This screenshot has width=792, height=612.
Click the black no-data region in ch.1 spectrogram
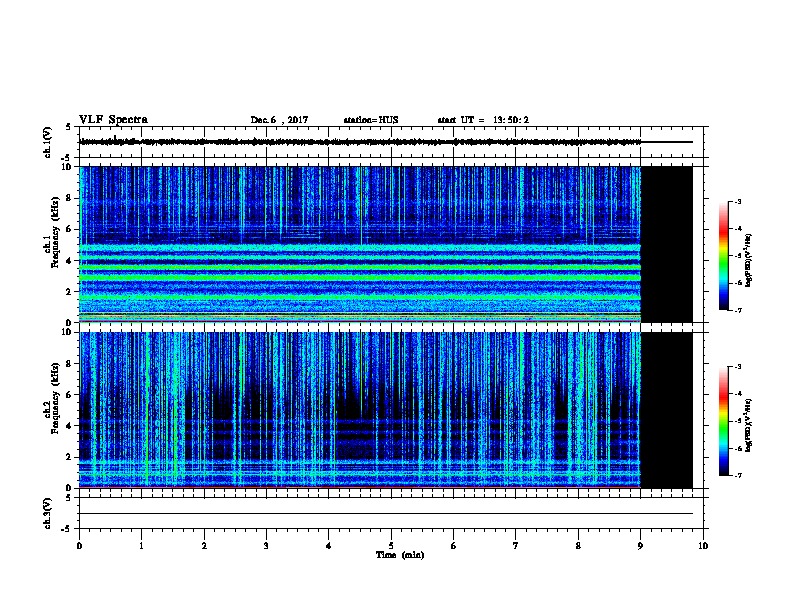point(667,244)
